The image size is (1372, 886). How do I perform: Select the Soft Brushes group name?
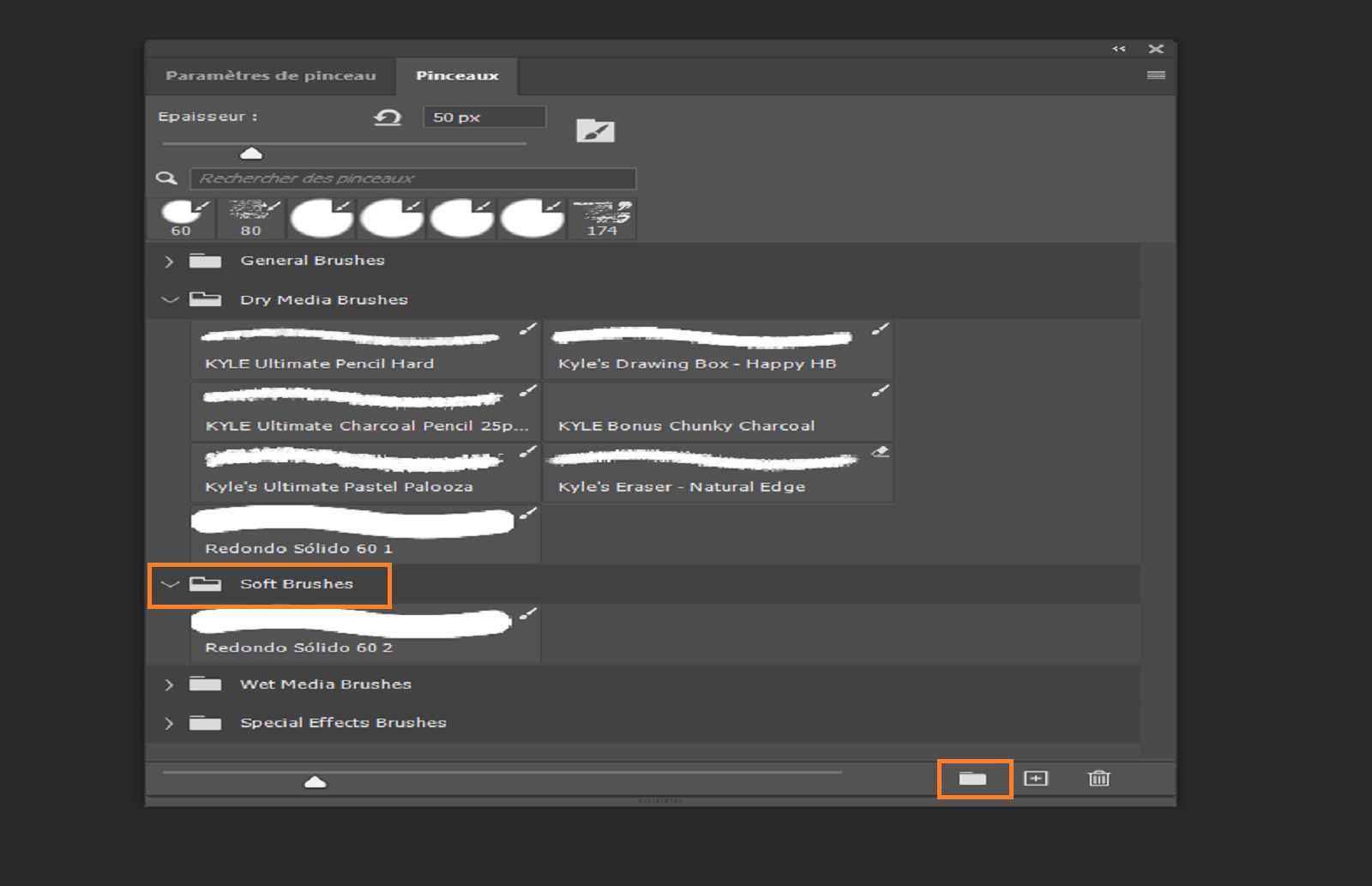(x=297, y=584)
